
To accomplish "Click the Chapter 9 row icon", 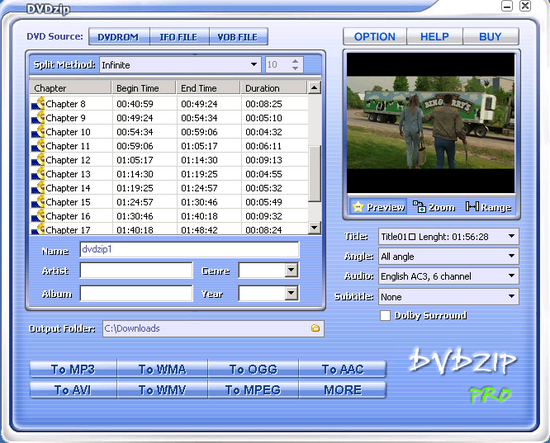I will tap(38, 118).
